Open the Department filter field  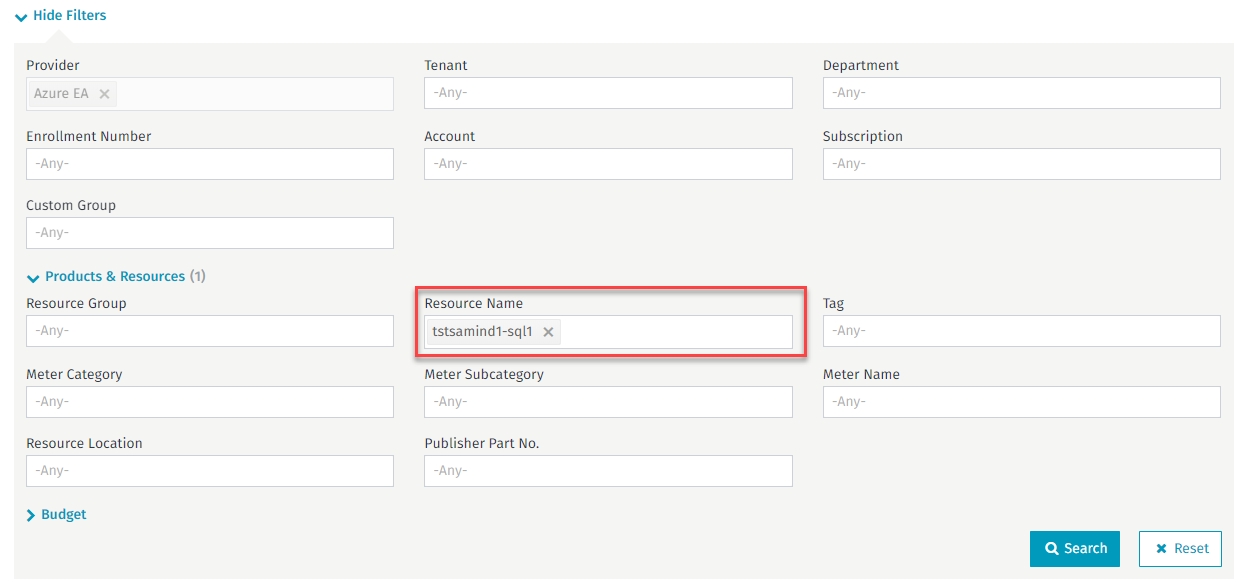[1021, 93]
